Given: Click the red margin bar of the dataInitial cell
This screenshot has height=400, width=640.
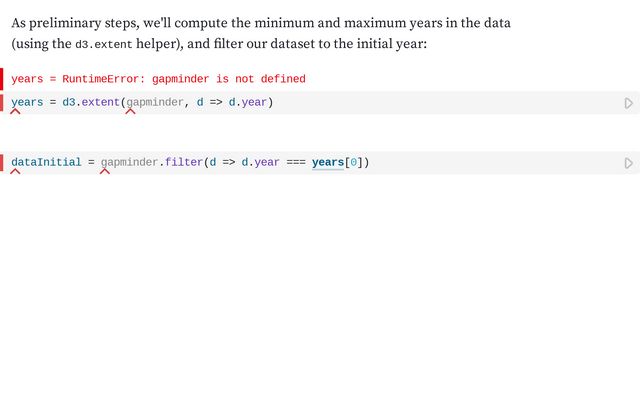Looking at the screenshot, I should pos(2,162).
